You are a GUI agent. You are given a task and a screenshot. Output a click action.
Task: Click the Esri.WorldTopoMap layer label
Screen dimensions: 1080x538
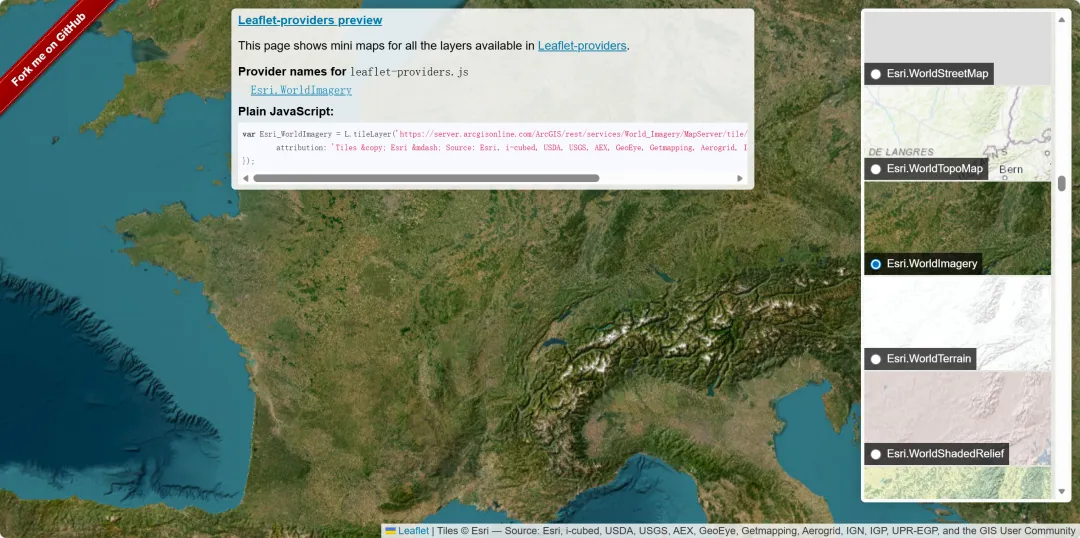click(x=935, y=169)
